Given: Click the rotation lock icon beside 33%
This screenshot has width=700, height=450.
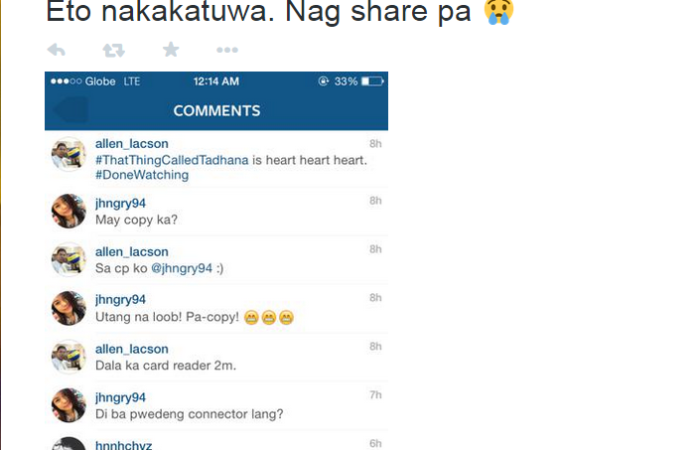Looking at the screenshot, I should click(323, 81).
